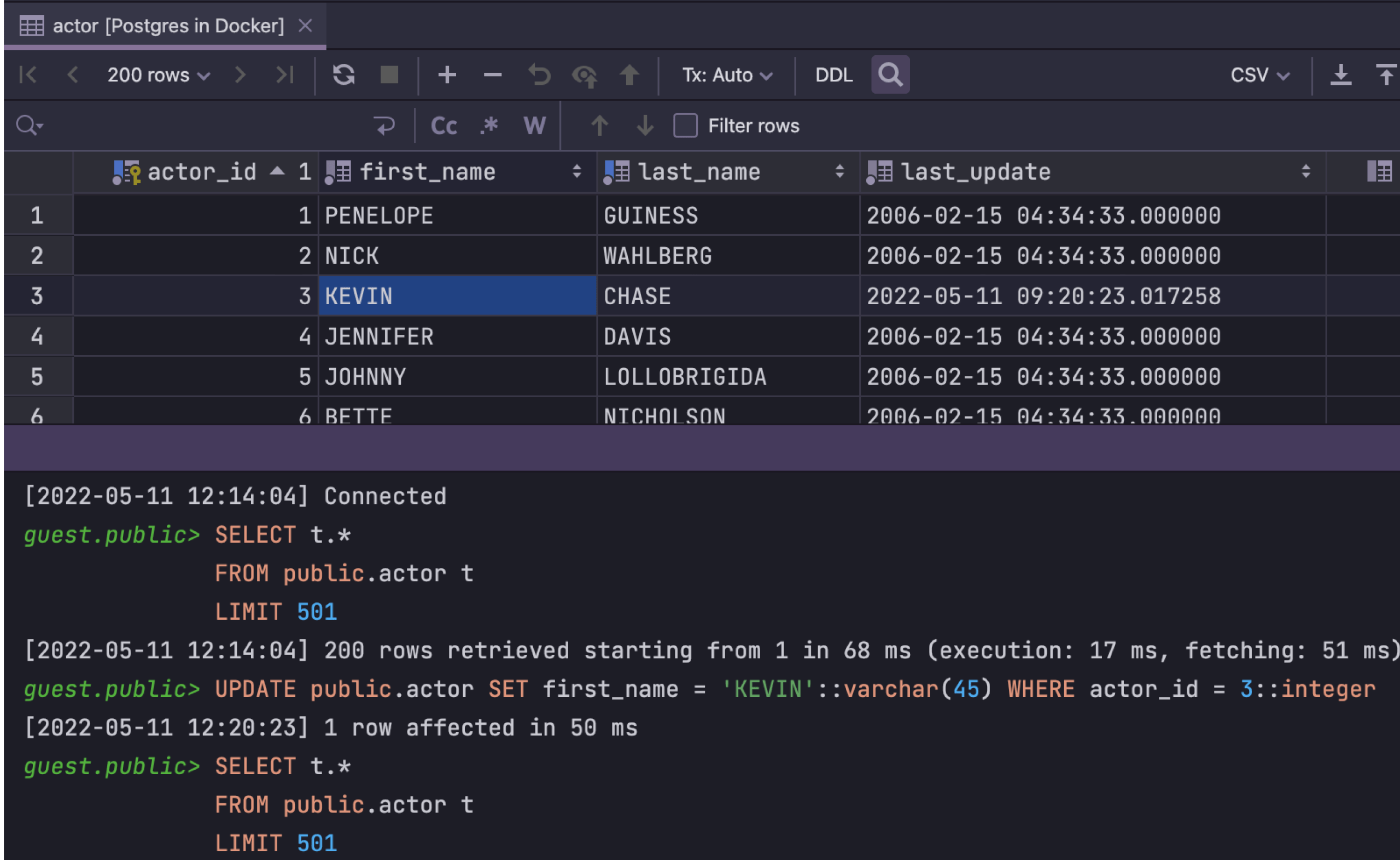The image size is (1400, 860).
Task: Click the first_name column type icon
Action: point(337,172)
